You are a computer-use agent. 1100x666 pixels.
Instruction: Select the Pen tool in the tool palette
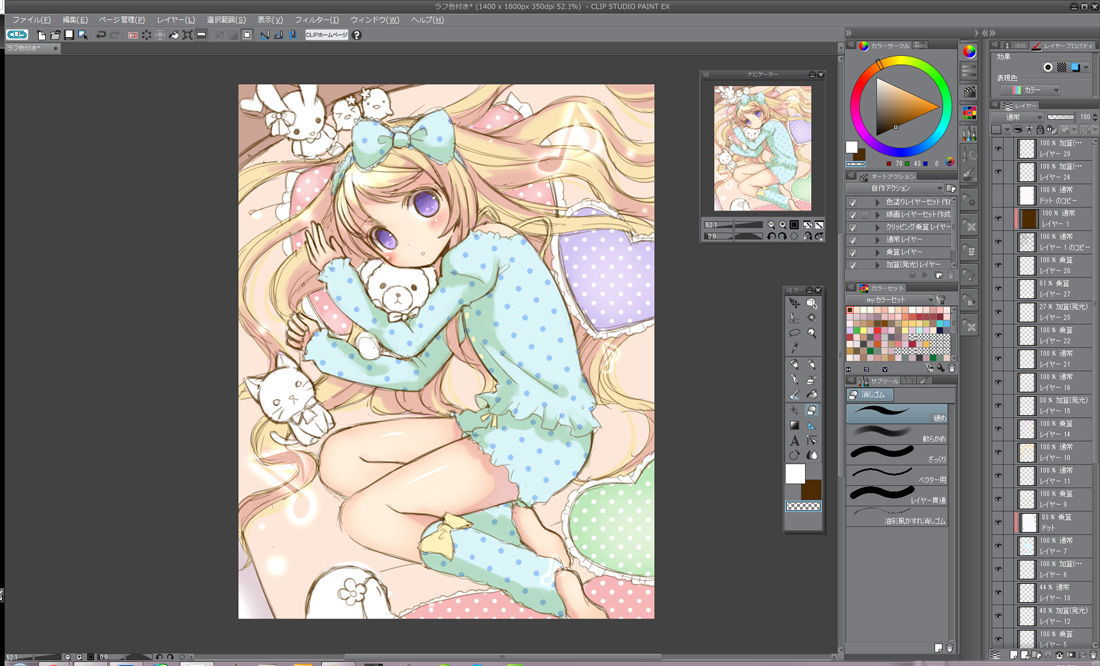tap(794, 364)
